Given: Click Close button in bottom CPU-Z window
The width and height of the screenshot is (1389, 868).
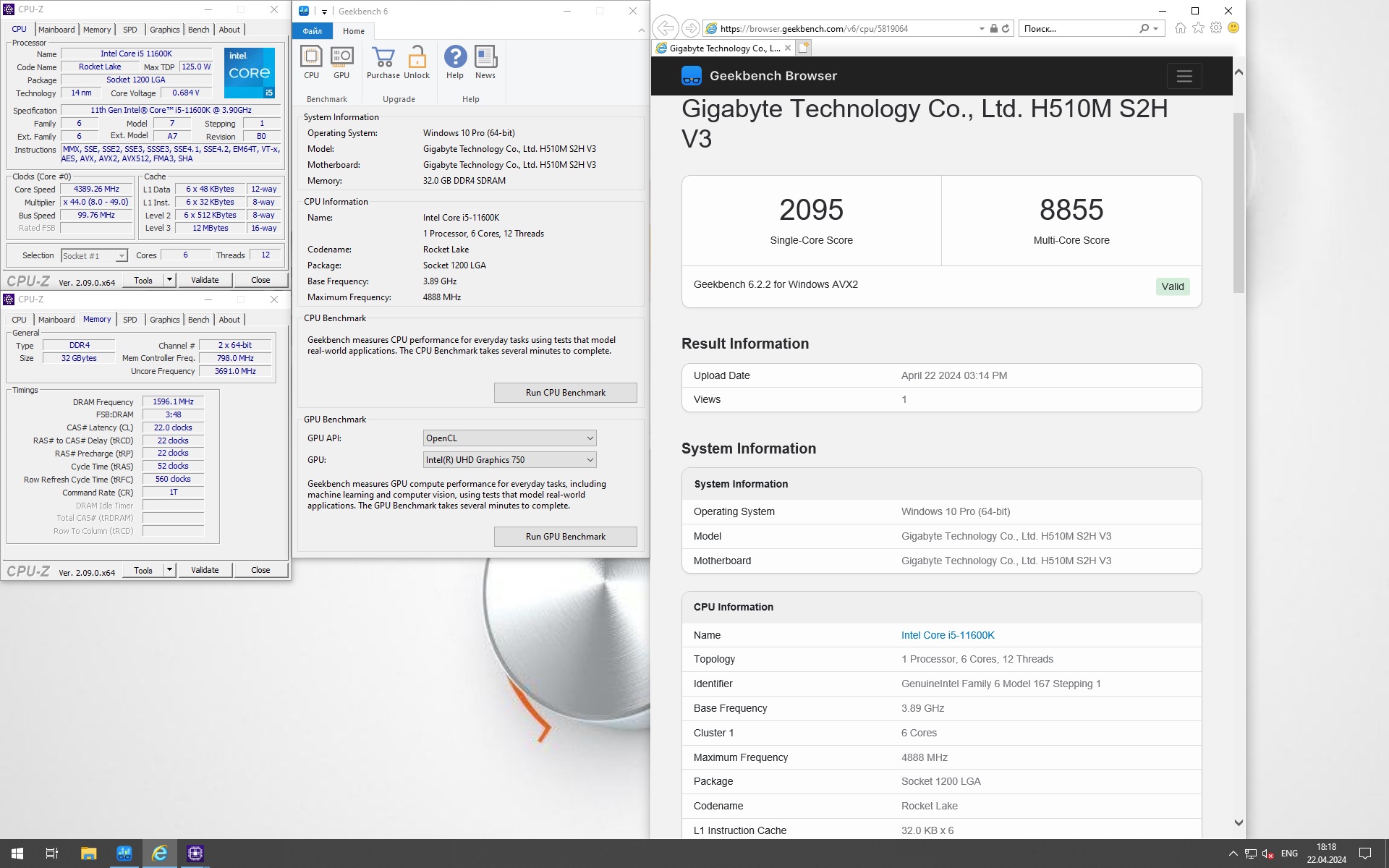Looking at the screenshot, I should pyautogui.click(x=260, y=570).
